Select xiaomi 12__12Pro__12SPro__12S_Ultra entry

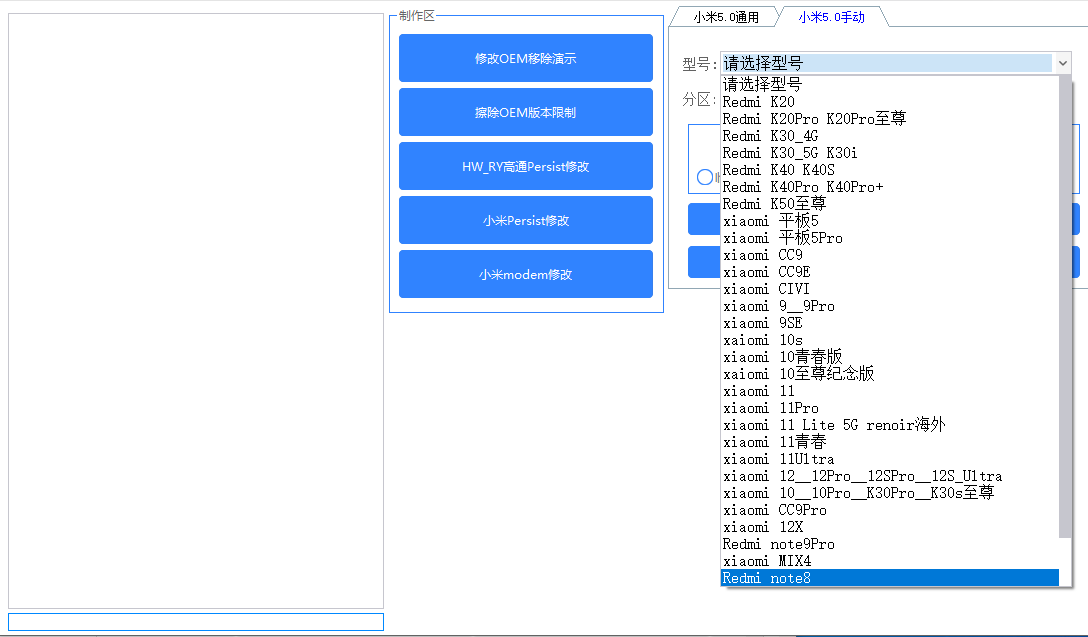890,476
